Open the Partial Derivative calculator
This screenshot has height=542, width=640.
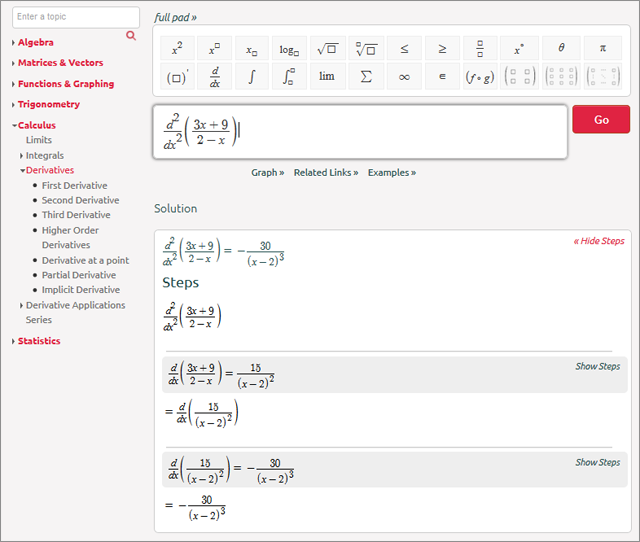coord(79,275)
